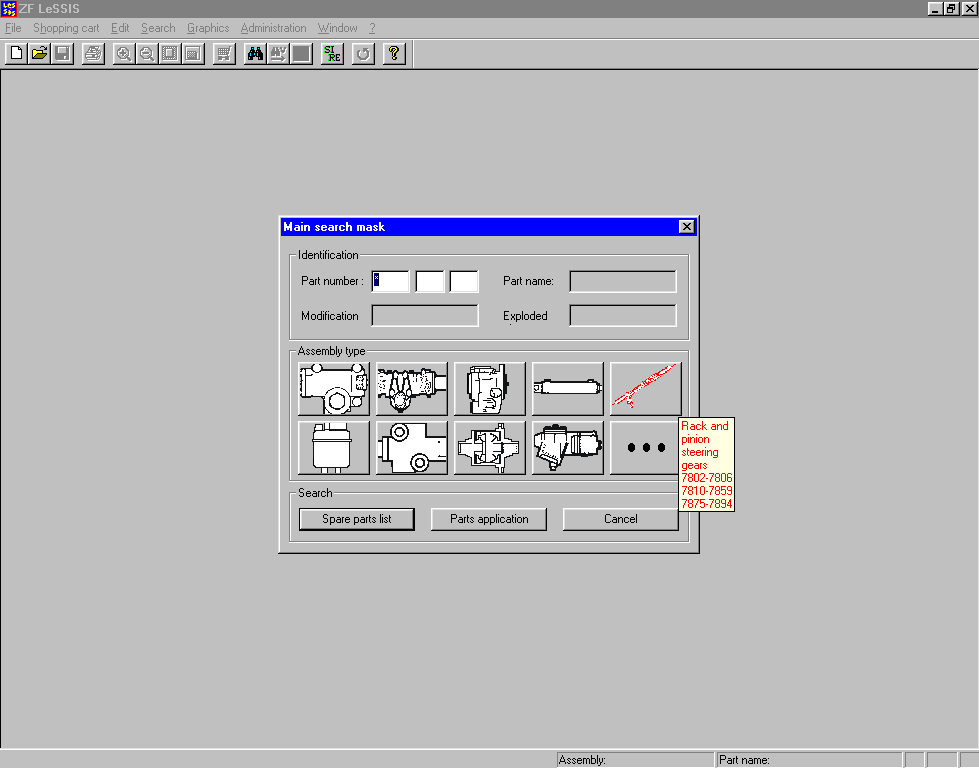979x768 pixels.
Task: Select the pump assembly type image
Action: 490,388
